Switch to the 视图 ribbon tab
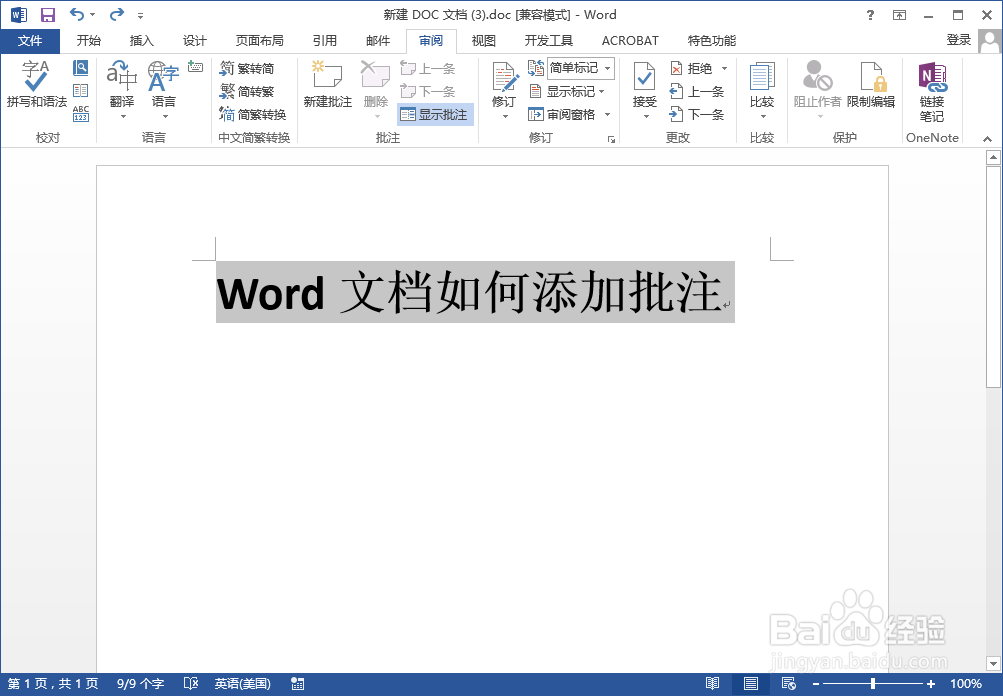The image size is (1003, 696). coord(482,41)
